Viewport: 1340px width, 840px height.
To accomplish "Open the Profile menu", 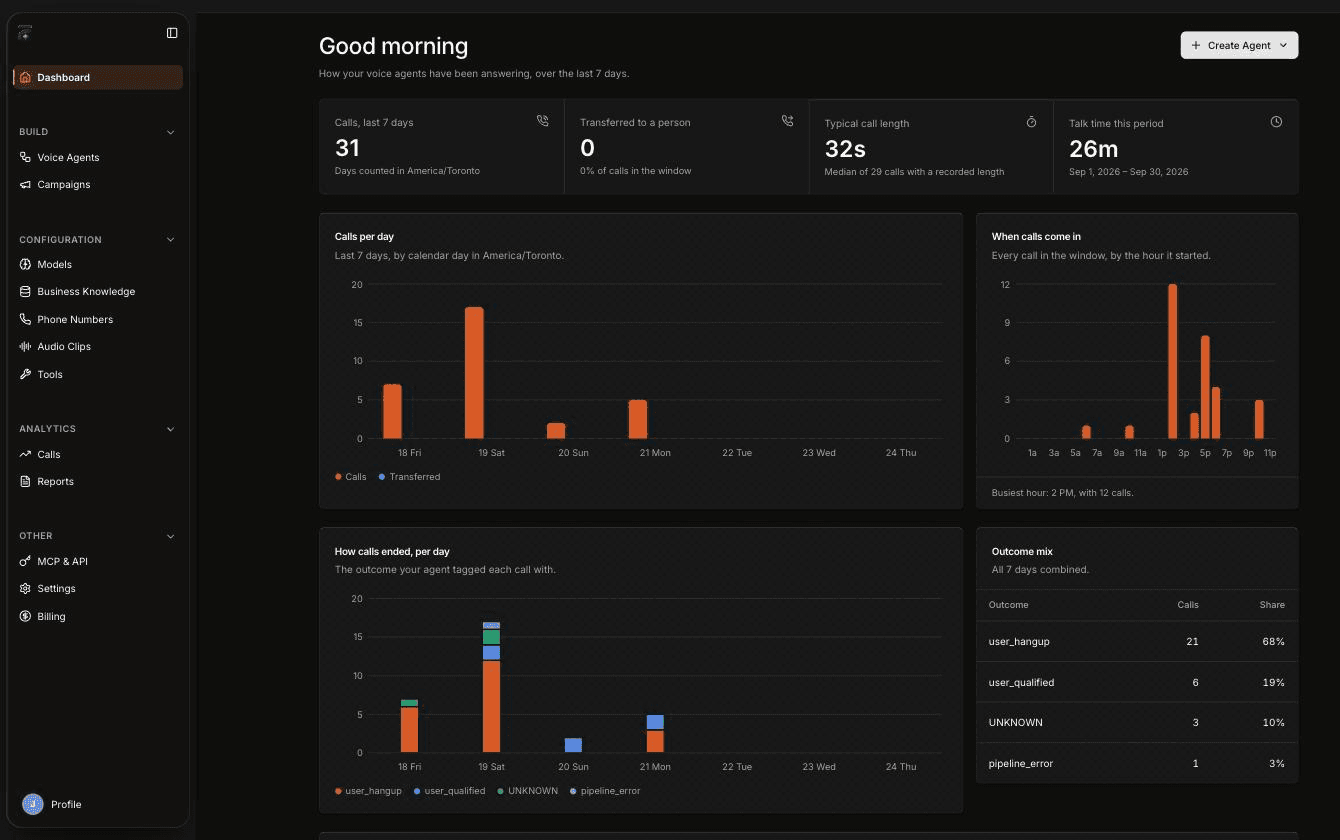I will pyautogui.click(x=66, y=804).
